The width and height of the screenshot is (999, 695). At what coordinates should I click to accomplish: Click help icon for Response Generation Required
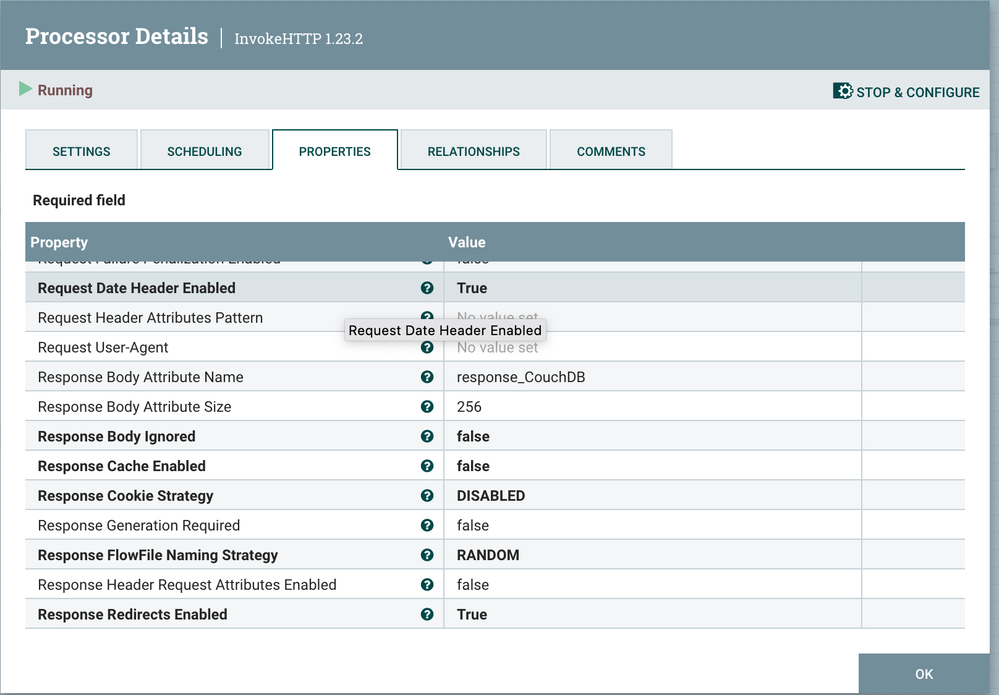(427, 525)
